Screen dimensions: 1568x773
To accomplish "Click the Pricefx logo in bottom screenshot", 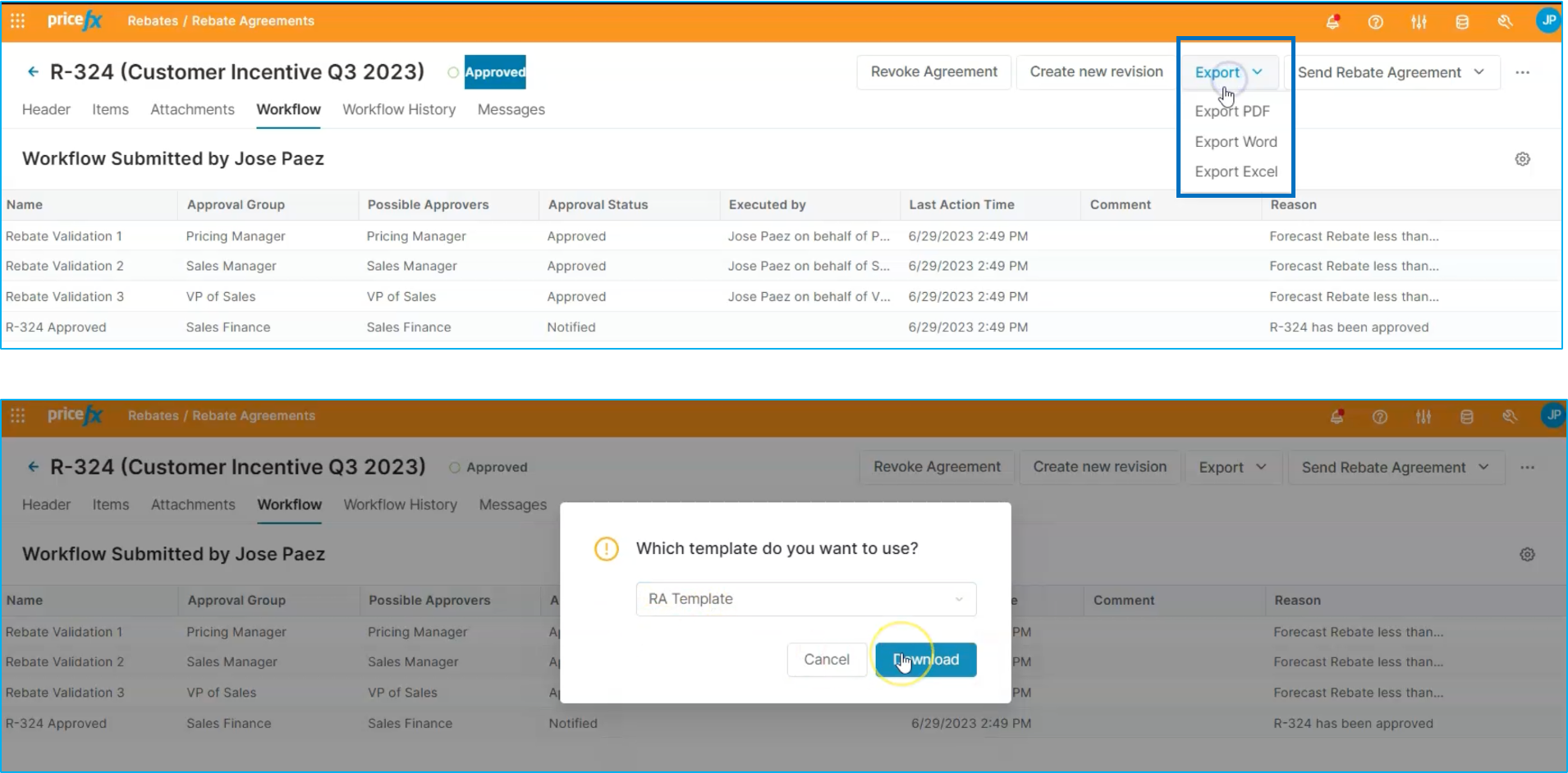I will point(75,415).
